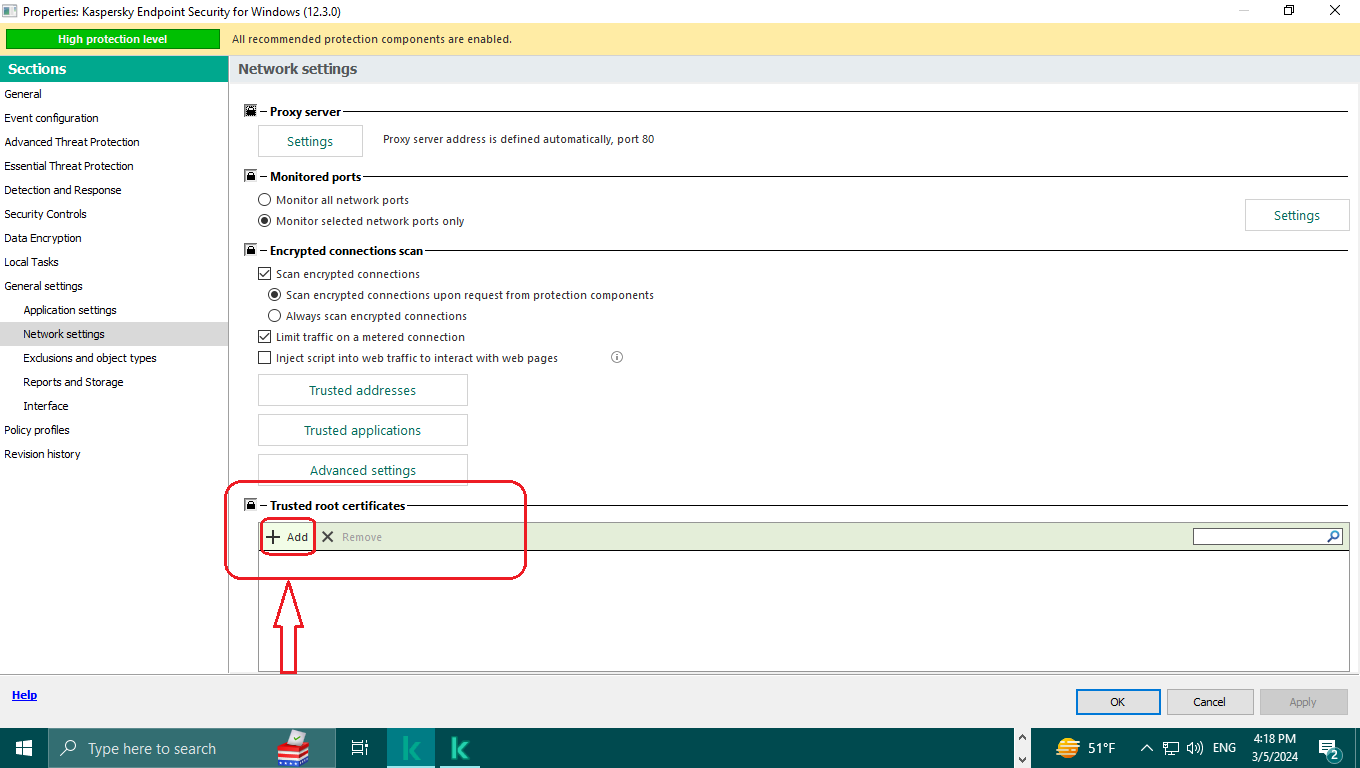
Task: Select Network settings subsection
Action: pos(114,334)
